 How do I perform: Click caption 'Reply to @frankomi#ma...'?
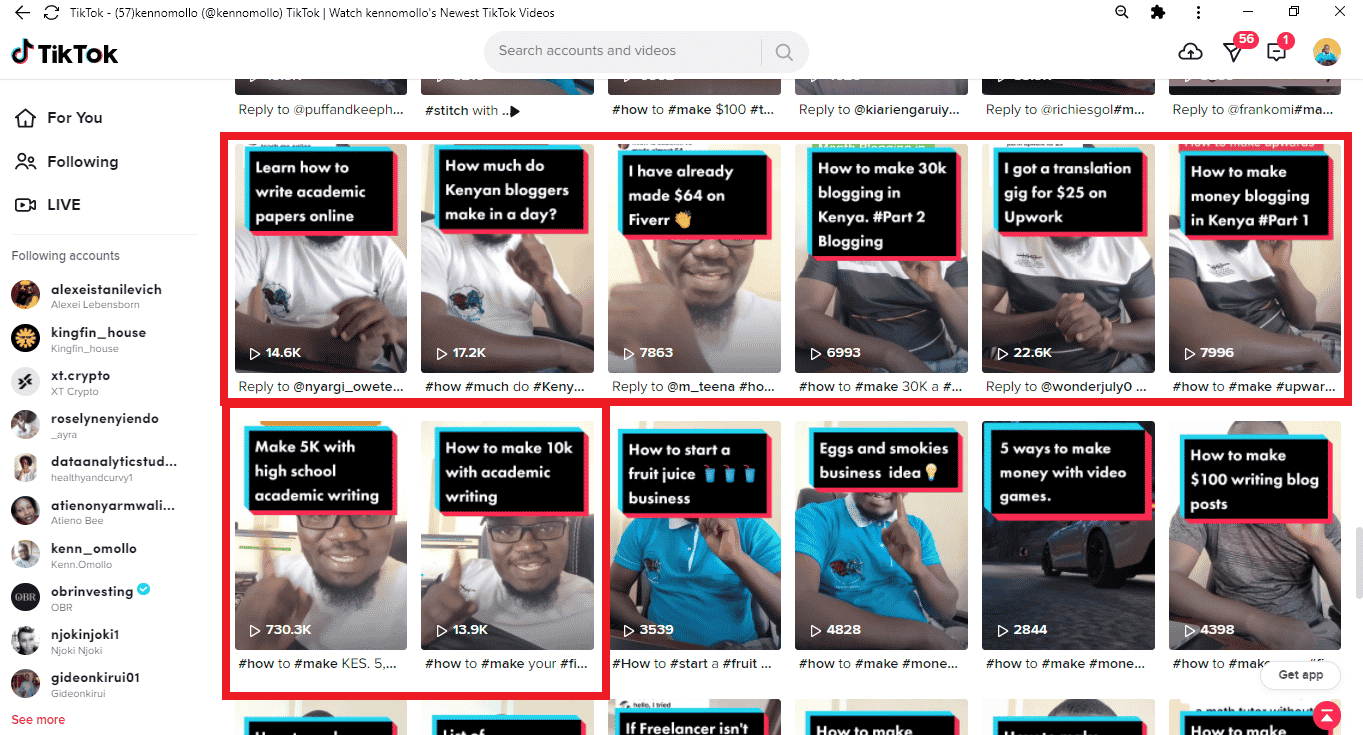coord(1253,110)
